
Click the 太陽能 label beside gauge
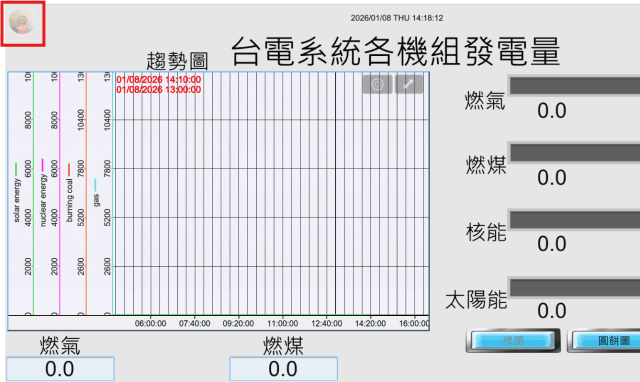point(476,300)
